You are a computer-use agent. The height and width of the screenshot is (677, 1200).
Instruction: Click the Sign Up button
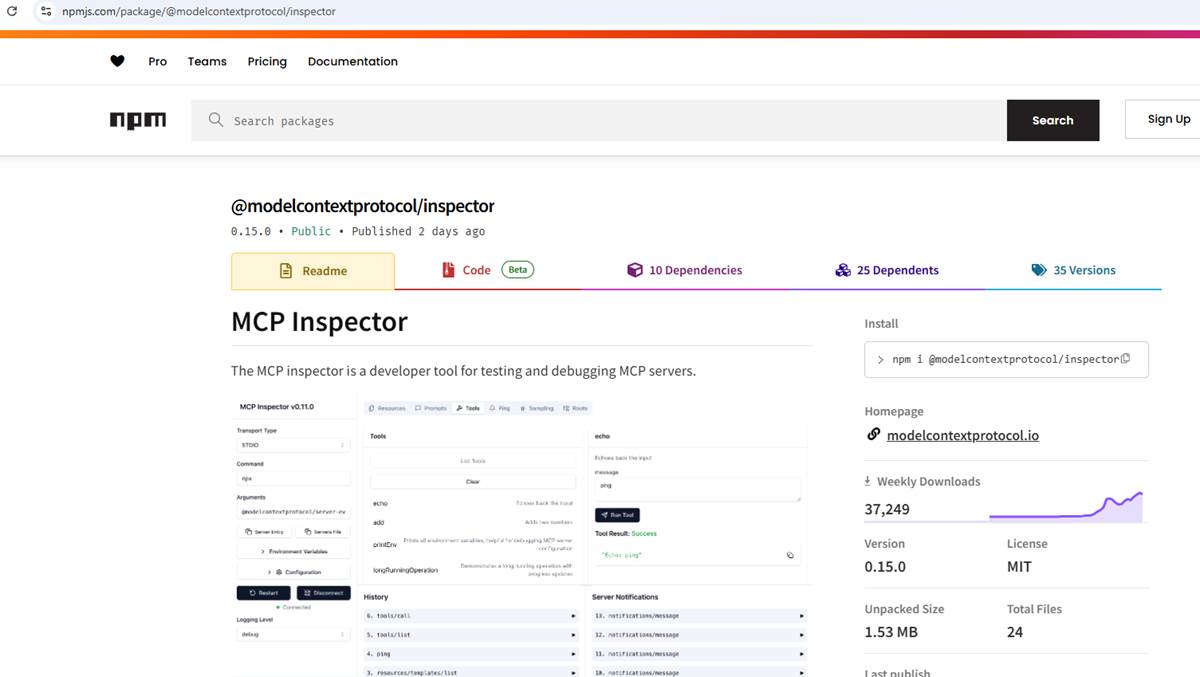(1168, 119)
